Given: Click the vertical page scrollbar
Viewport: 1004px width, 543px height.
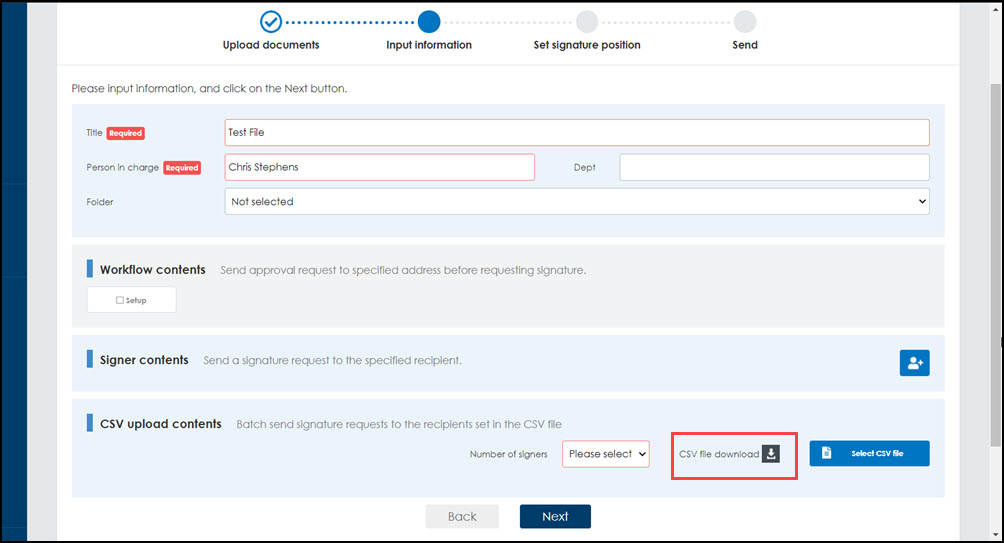Looking at the screenshot, I should [996, 263].
